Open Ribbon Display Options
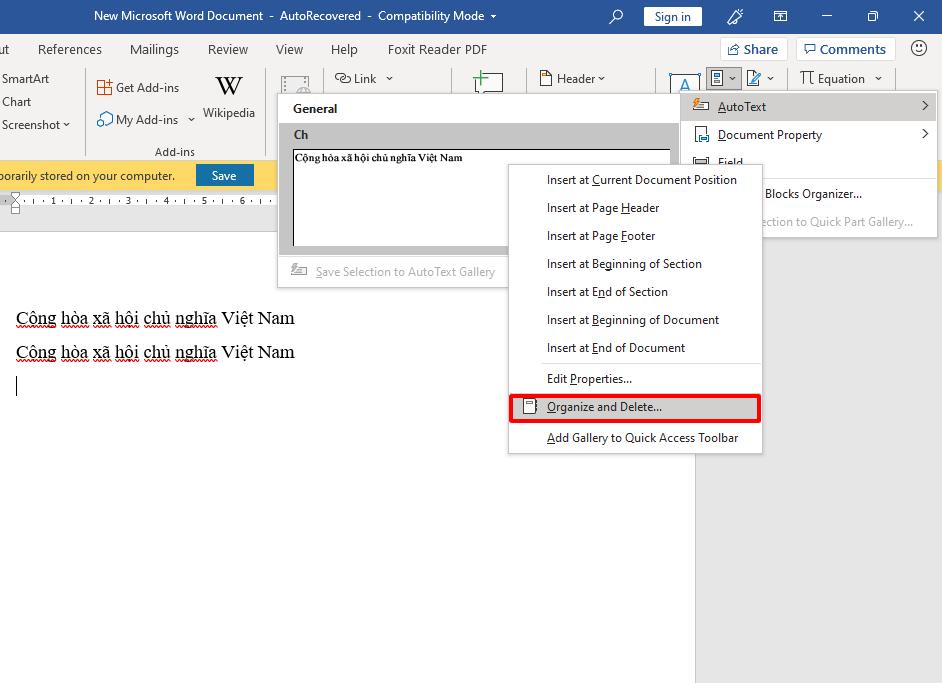 (780, 16)
